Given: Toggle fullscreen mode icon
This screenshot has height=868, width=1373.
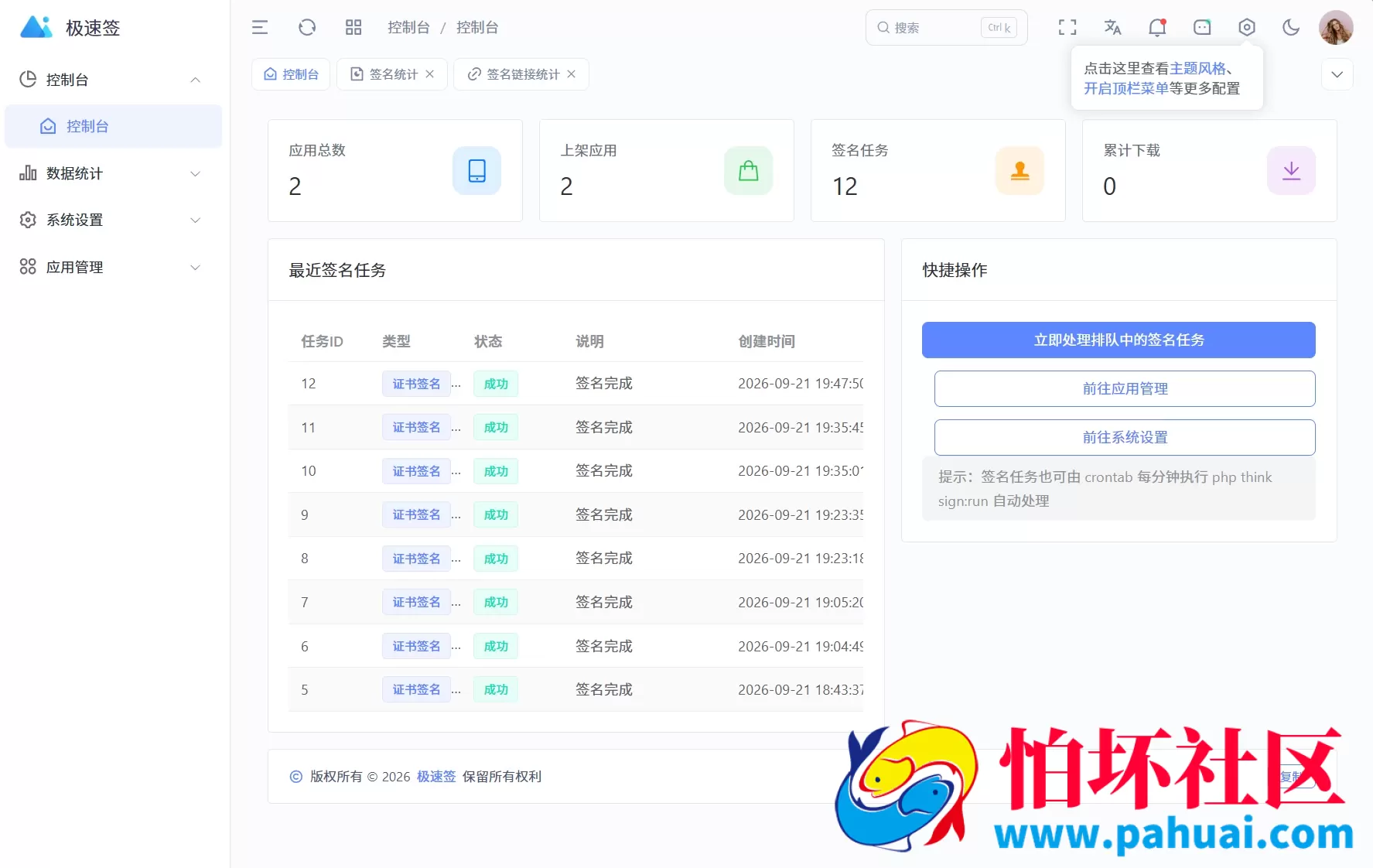Looking at the screenshot, I should pos(1067,28).
